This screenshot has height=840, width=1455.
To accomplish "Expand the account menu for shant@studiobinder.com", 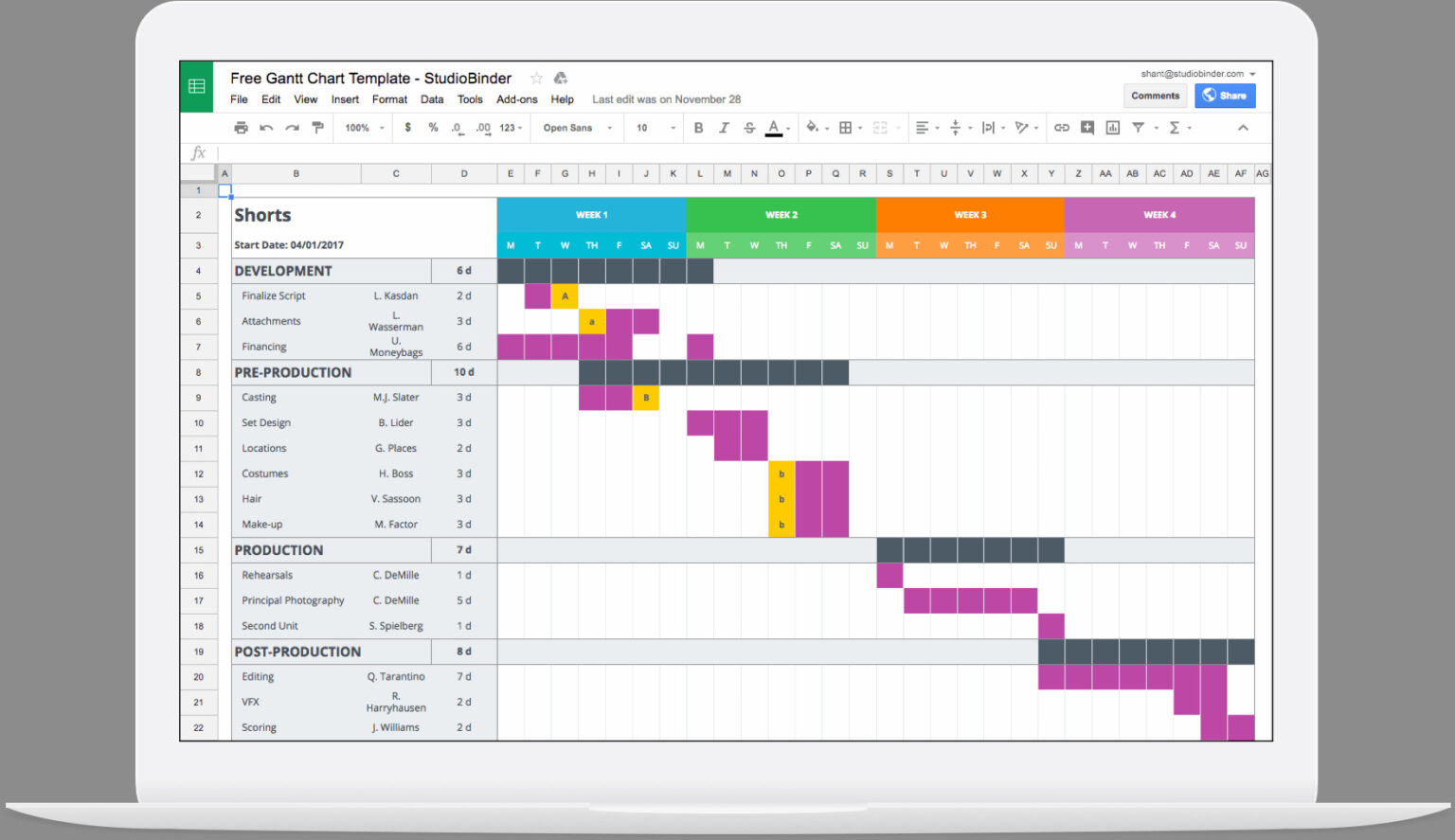I will pos(1252,74).
